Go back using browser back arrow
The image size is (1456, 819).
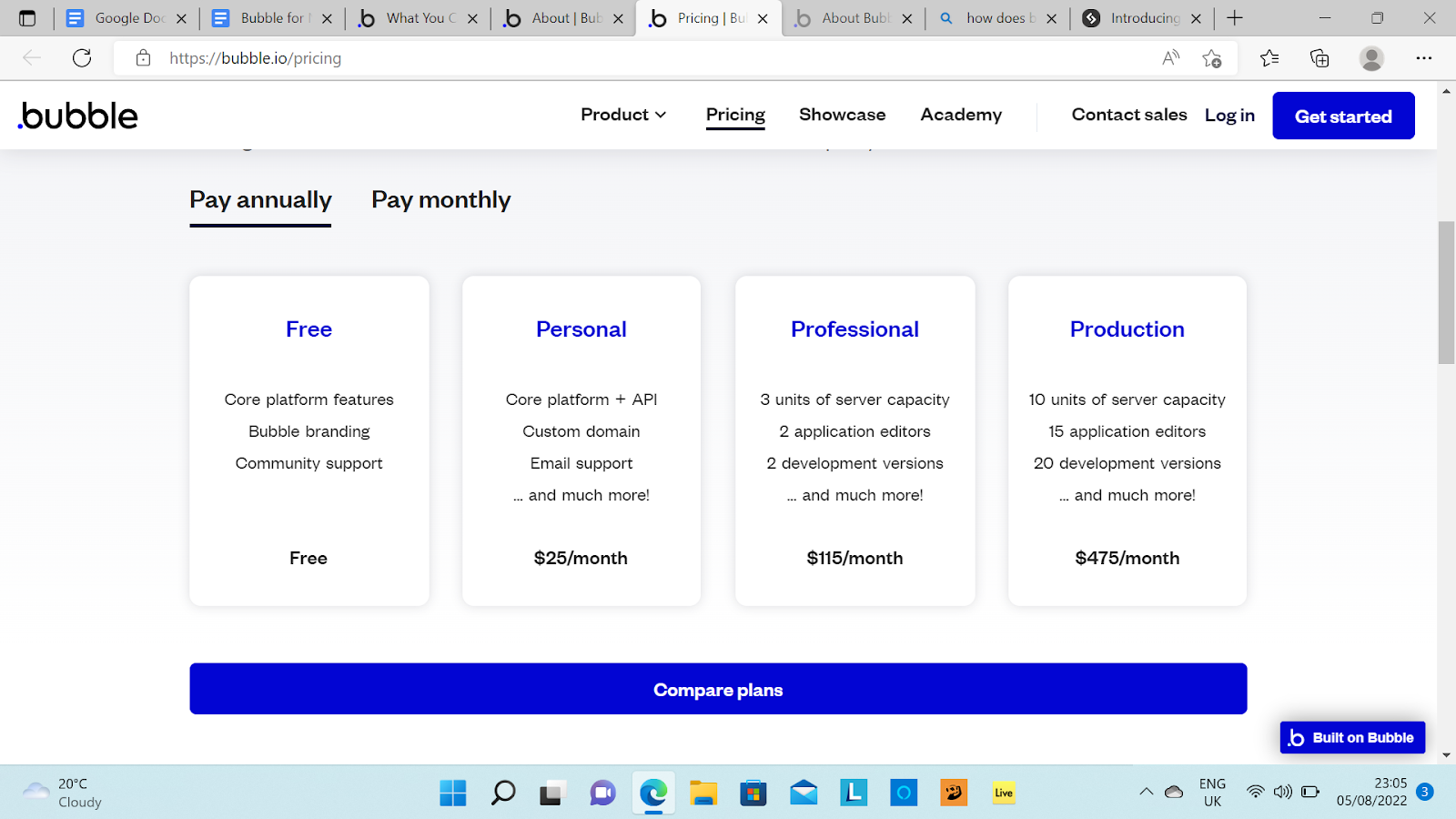coord(32,58)
